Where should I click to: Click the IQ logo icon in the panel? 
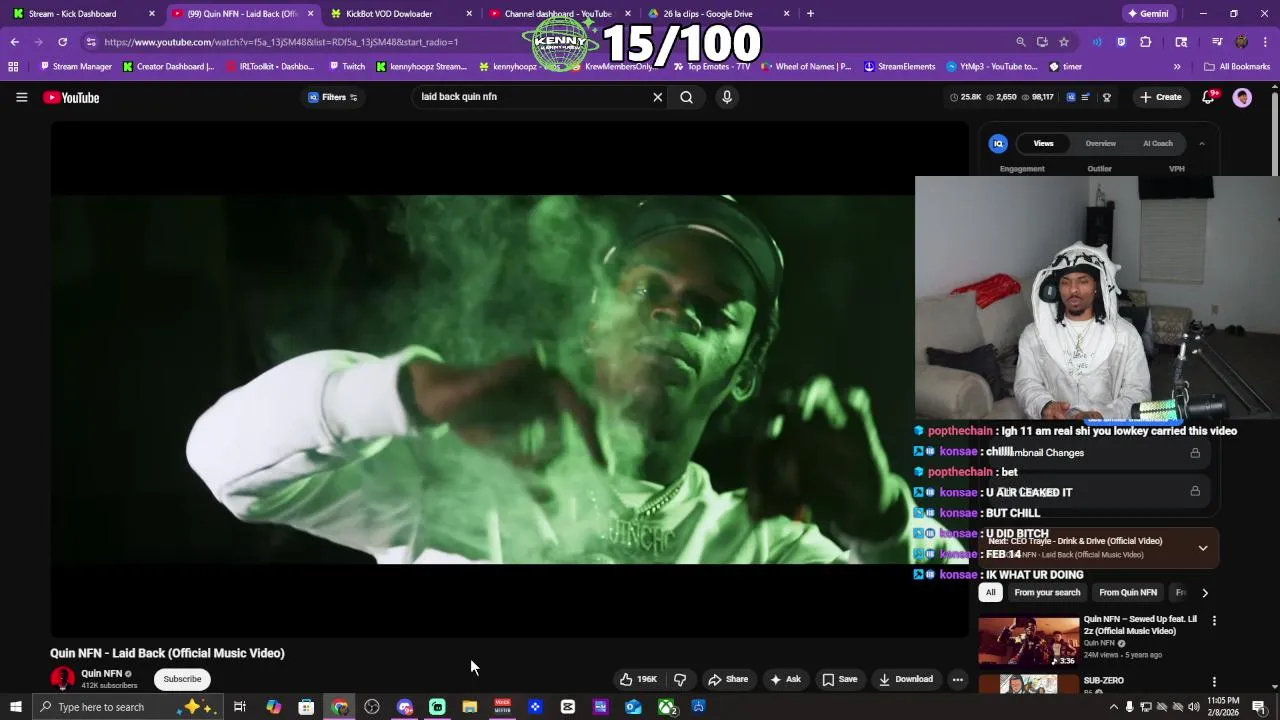[x=997, y=143]
